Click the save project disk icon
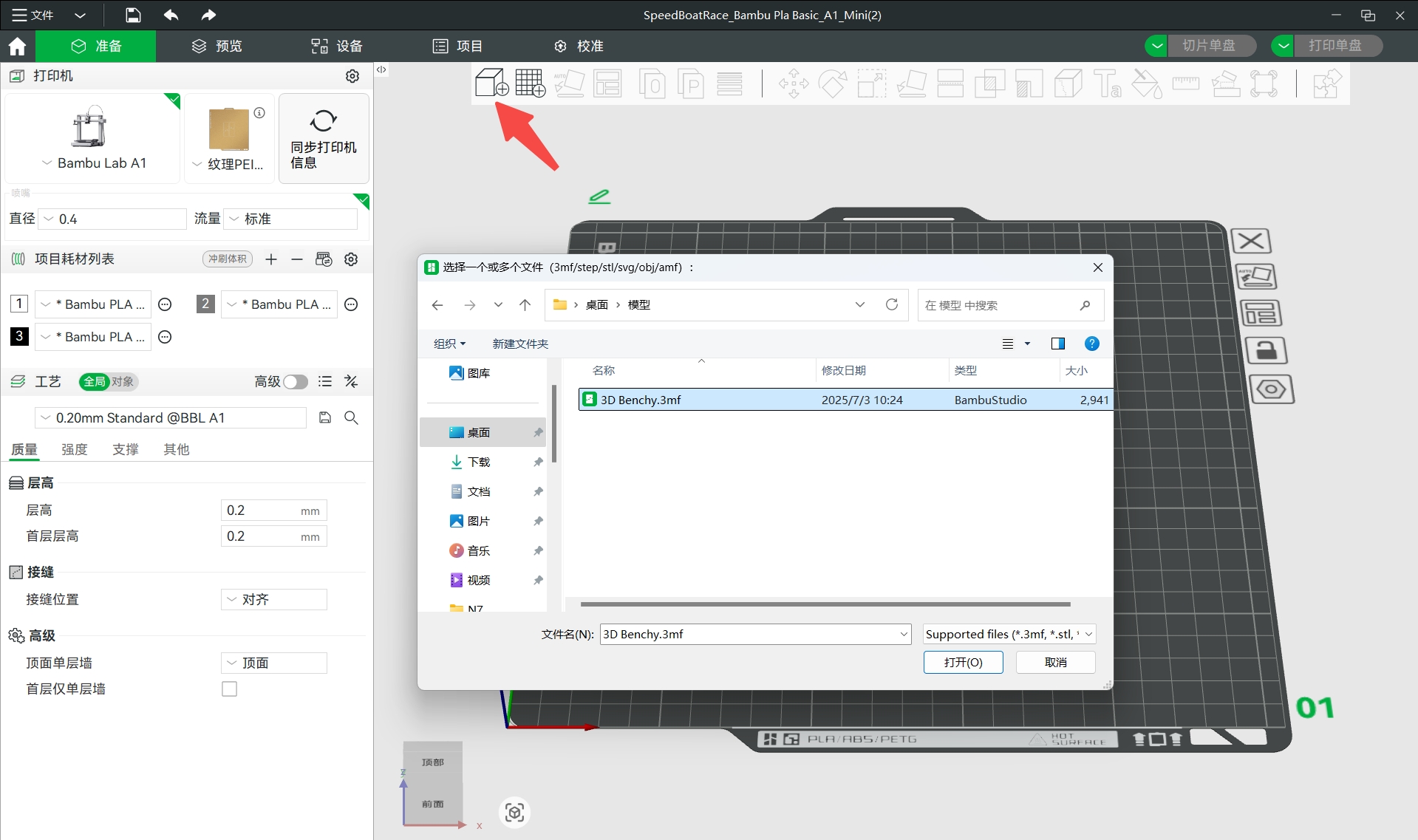The width and height of the screenshot is (1418, 840). tap(132, 15)
